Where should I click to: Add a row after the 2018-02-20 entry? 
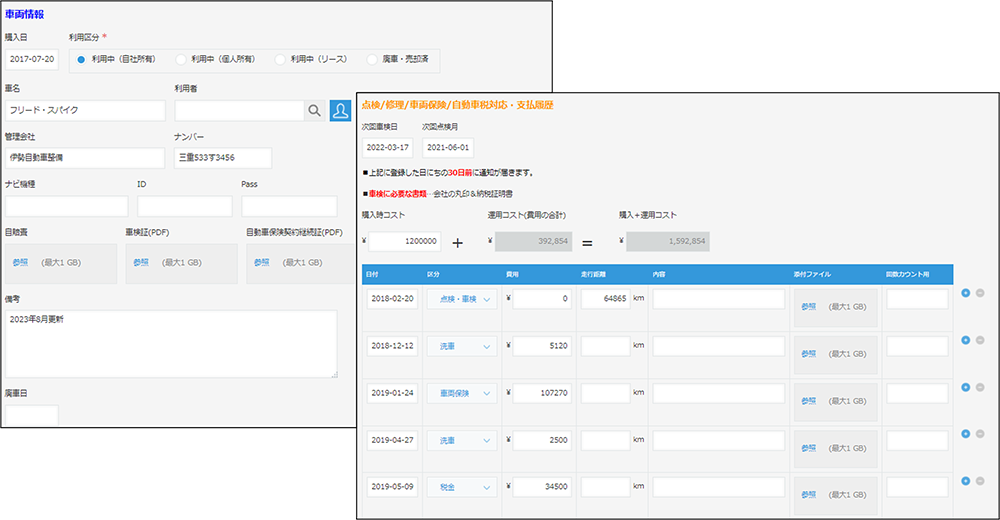tap(965, 293)
